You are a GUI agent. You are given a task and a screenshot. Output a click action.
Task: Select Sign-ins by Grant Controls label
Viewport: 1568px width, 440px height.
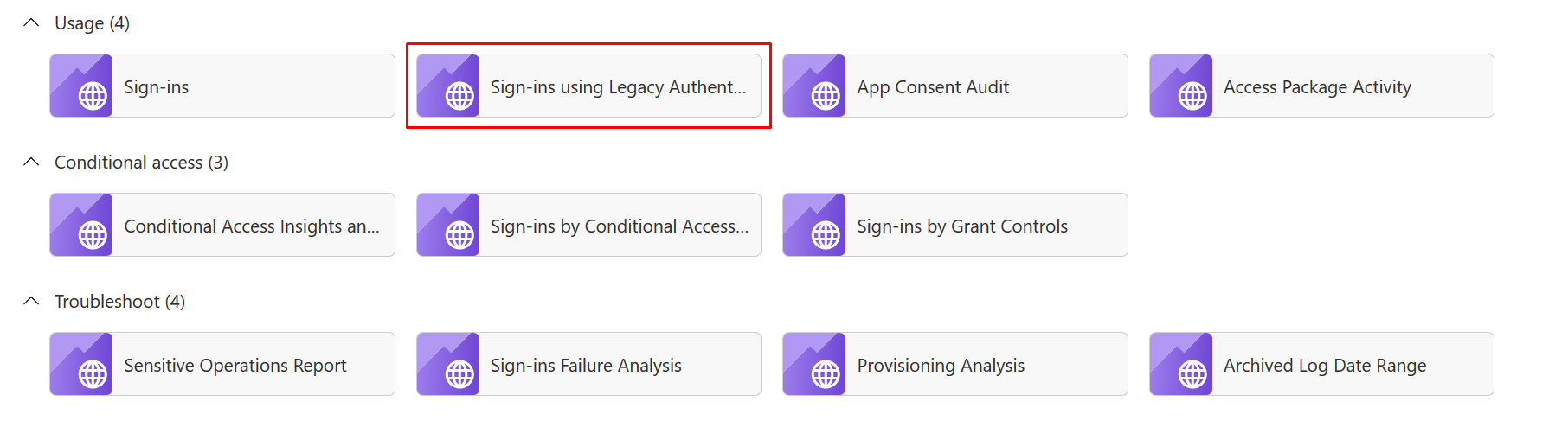pos(962,226)
